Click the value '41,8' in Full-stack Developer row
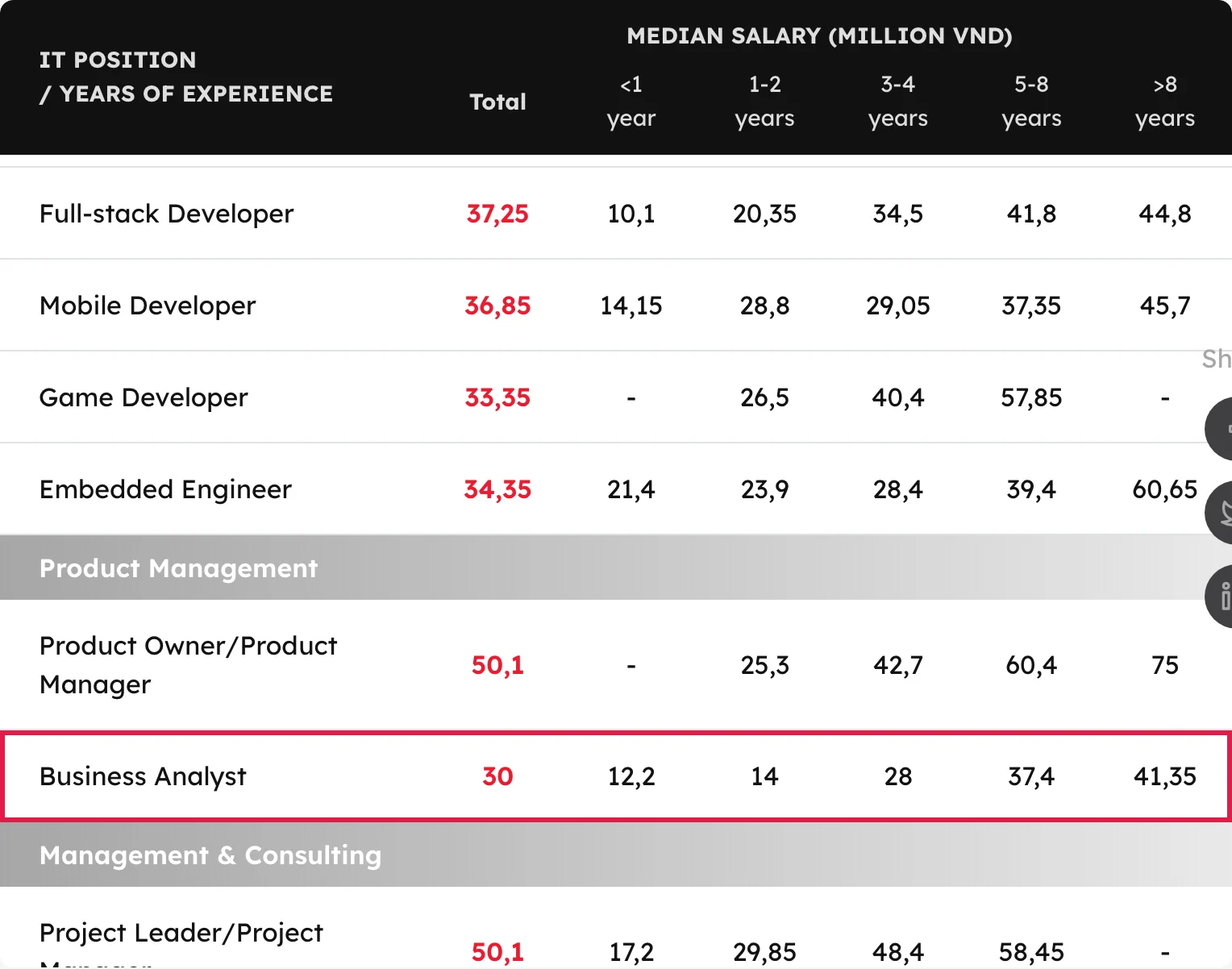Viewport: 1232px width, 969px height. (x=1031, y=214)
